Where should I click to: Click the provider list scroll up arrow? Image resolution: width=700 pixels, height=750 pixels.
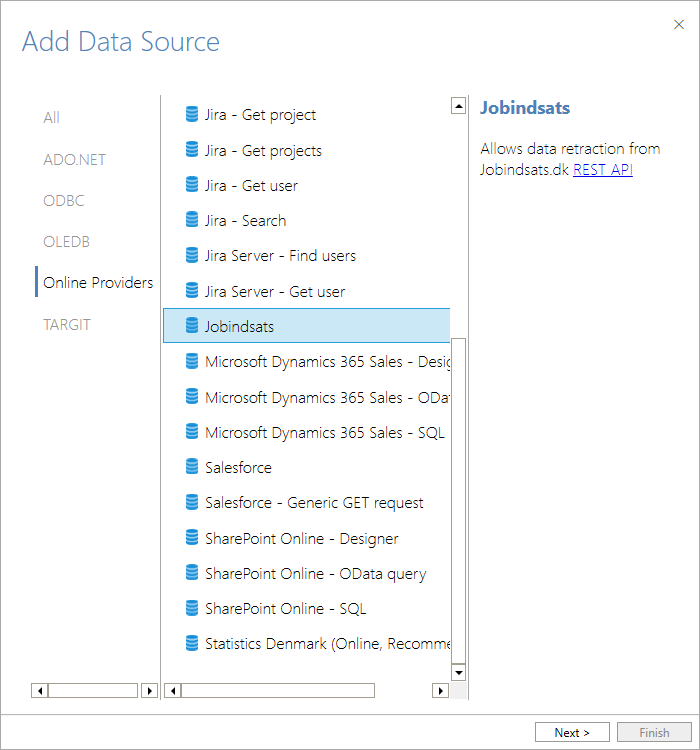pos(458,106)
